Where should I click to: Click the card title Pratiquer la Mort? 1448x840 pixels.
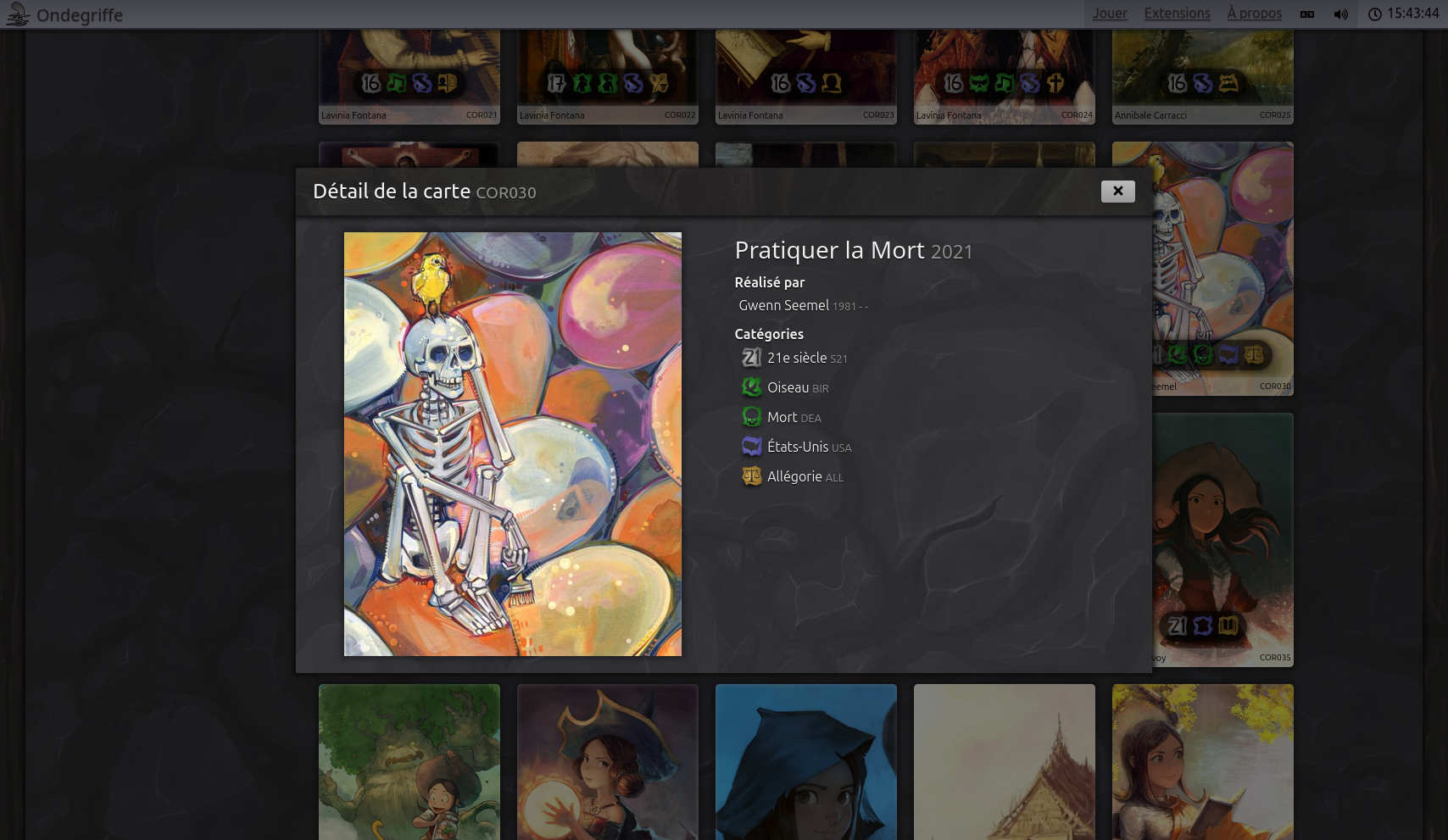pyautogui.click(x=829, y=250)
